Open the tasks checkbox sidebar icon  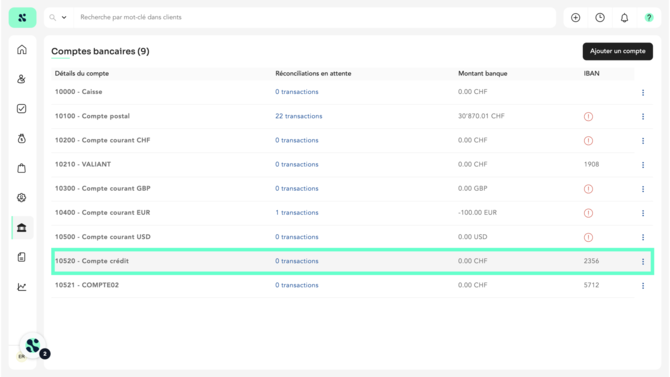22,109
